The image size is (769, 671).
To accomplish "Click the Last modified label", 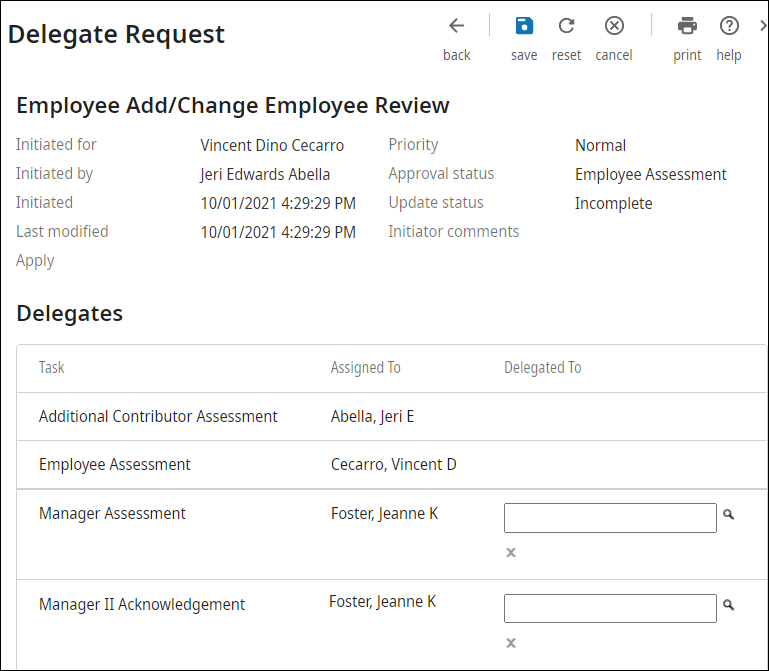I will click(x=62, y=232).
